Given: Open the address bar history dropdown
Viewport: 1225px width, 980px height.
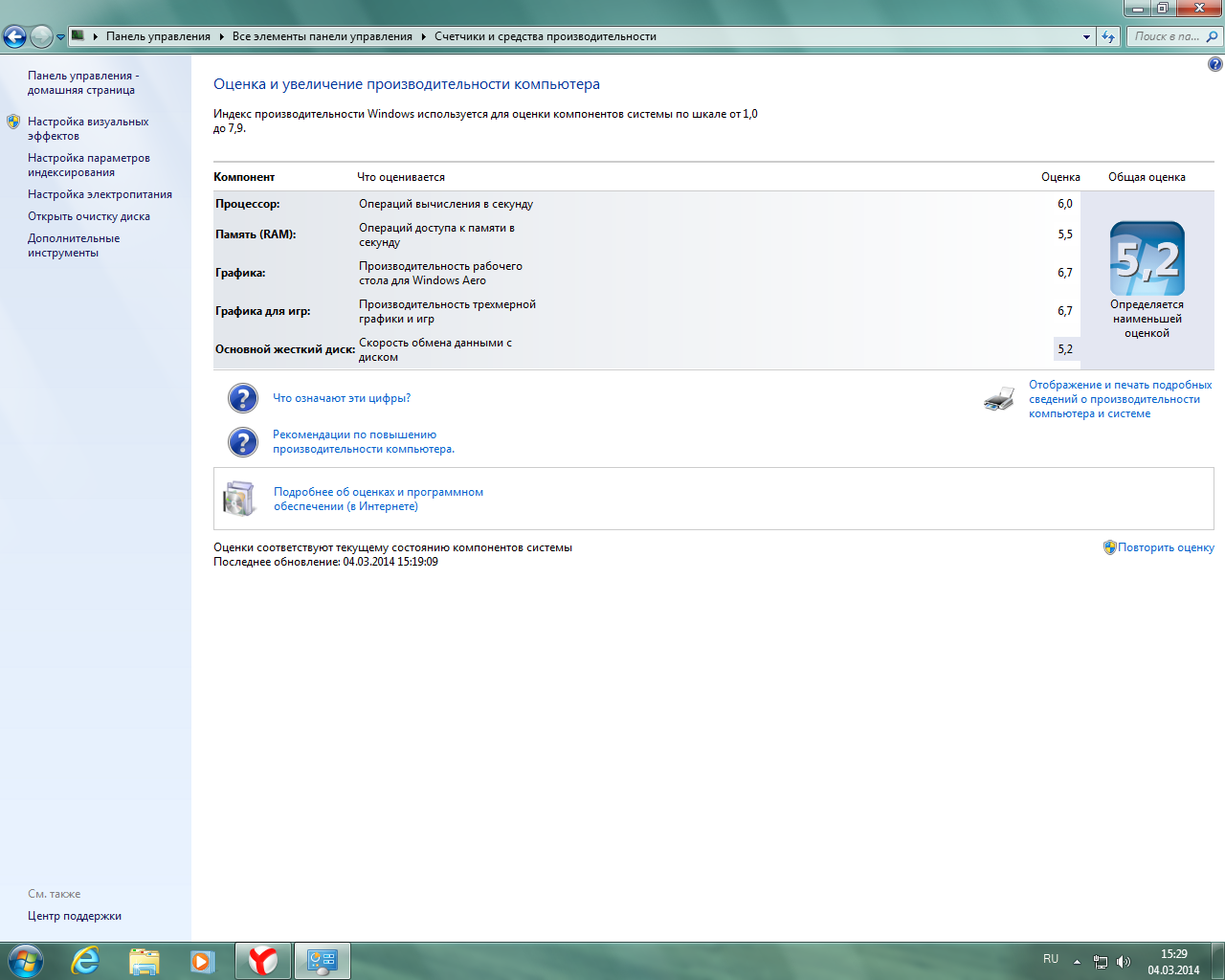Looking at the screenshot, I should (x=1086, y=36).
